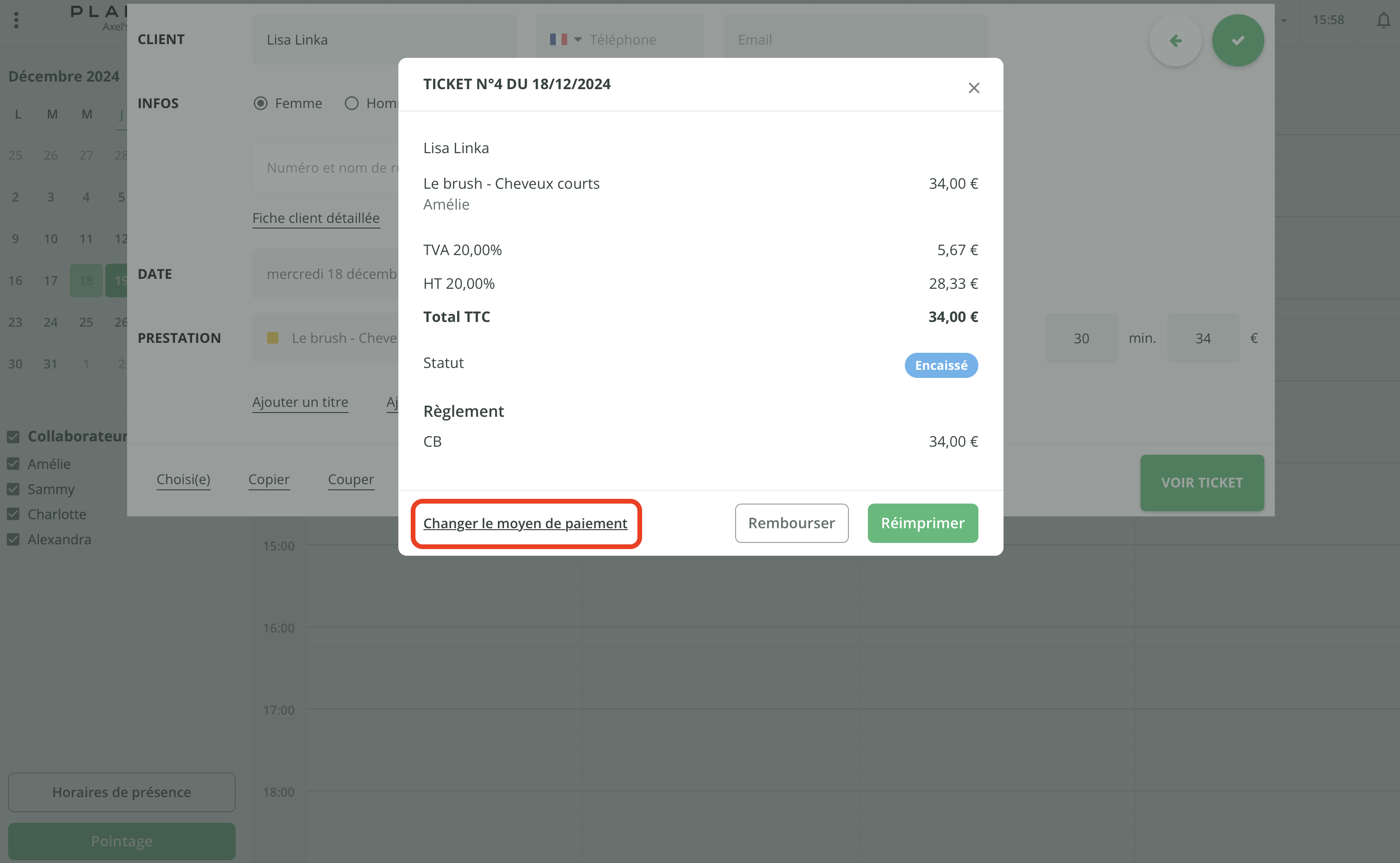The image size is (1400, 863).
Task: Click the Horaires de présence button
Action: [x=121, y=792]
